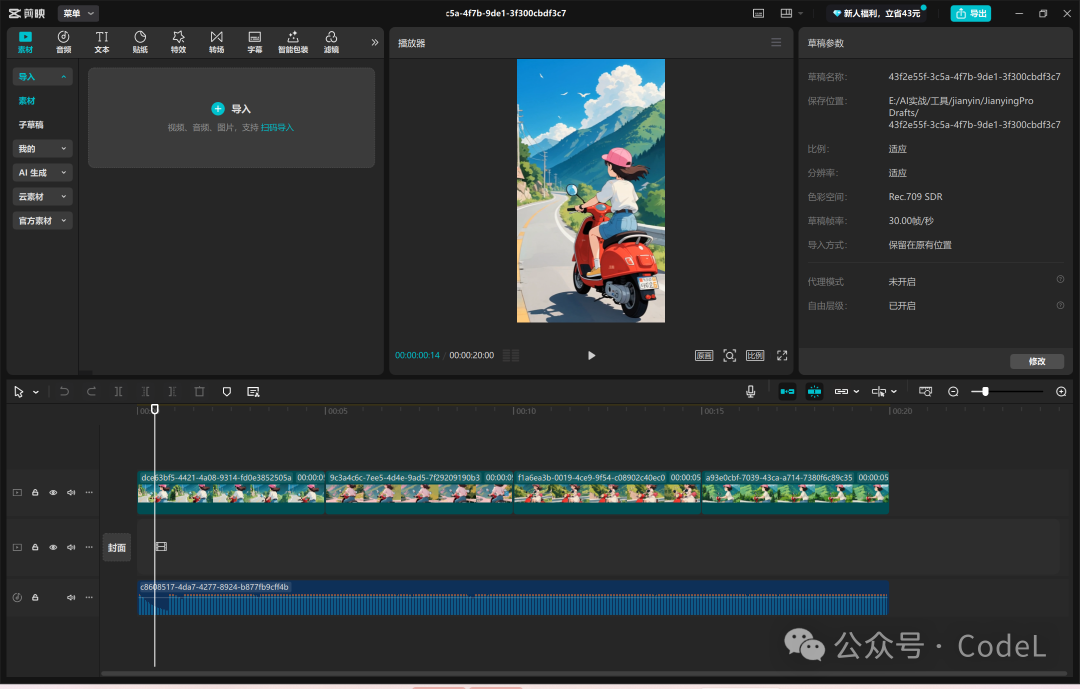Mute the audio track c8608517
This screenshot has height=689, width=1080.
coord(71,597)
